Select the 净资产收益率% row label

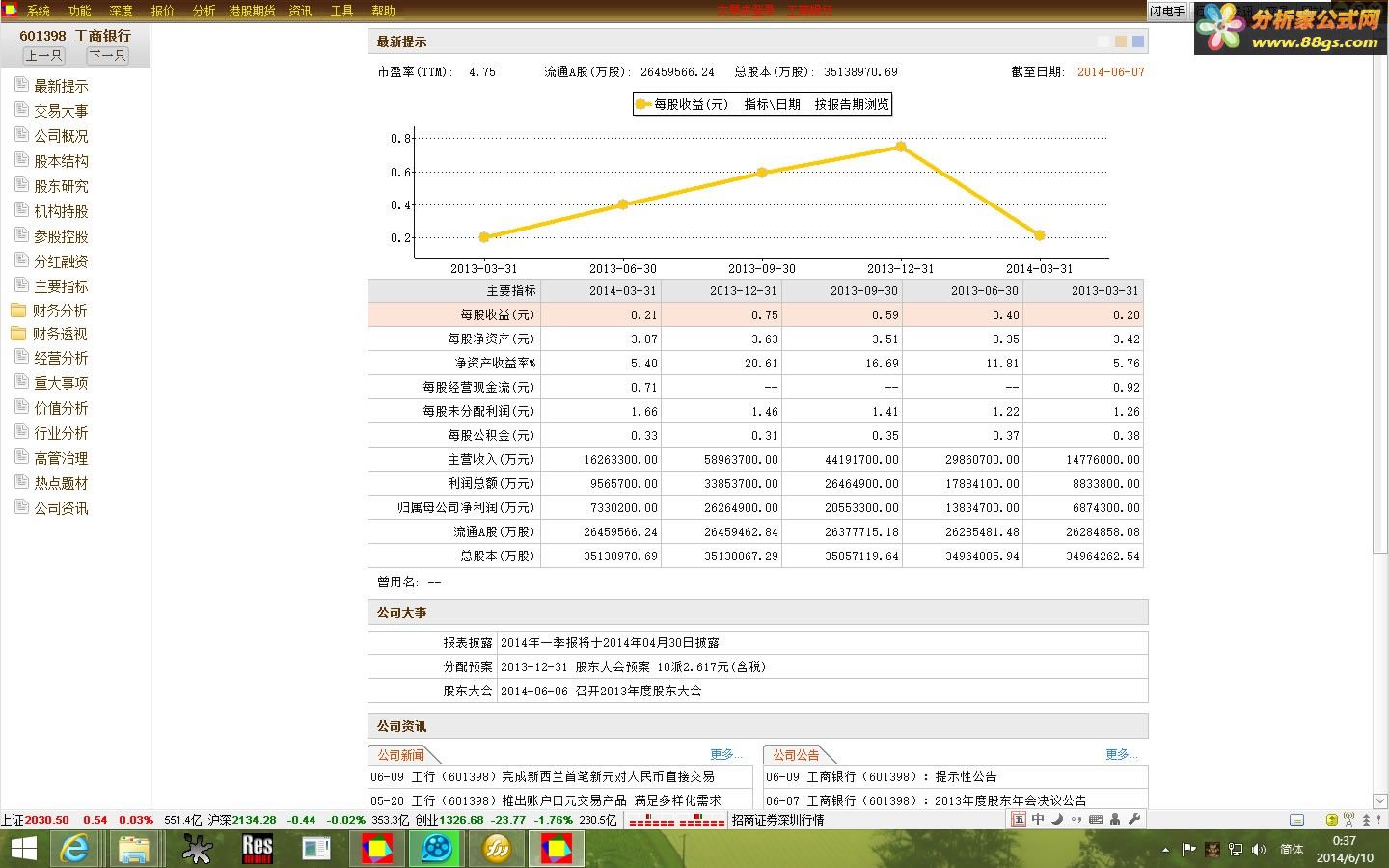coord(495,363)
